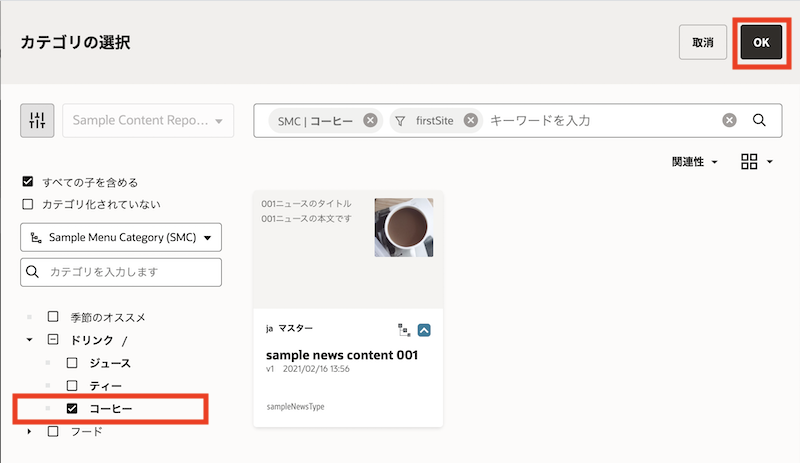This screenshot has width=800, height=463.
Task: Click the 001ニュースのタイトル preview text
Action: click(x=306, y=204)
